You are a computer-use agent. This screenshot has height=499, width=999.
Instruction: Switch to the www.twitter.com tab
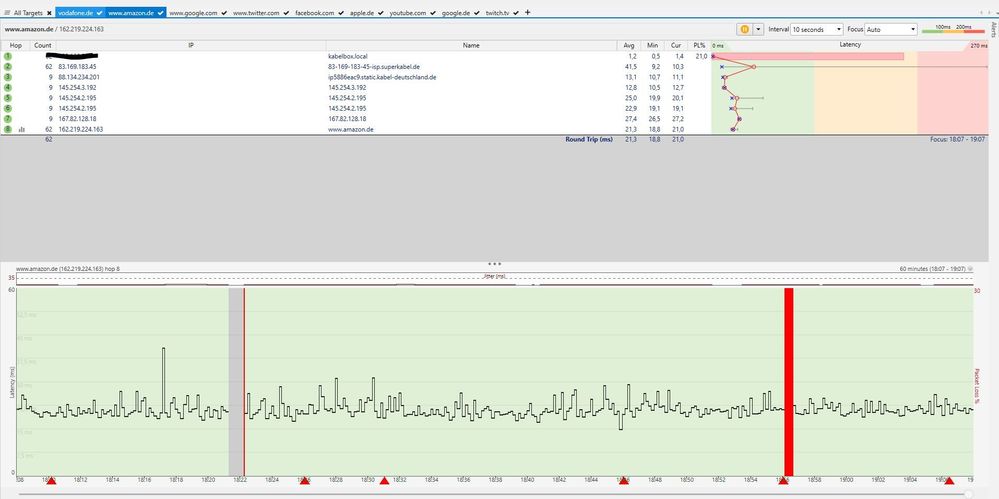255,13
